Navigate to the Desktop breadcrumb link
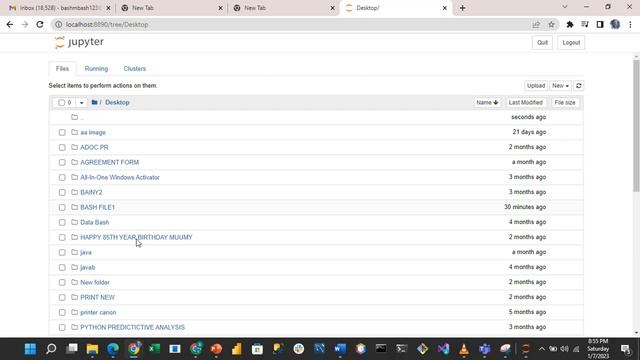Viewport: 640px width, 360px height. 117,102
